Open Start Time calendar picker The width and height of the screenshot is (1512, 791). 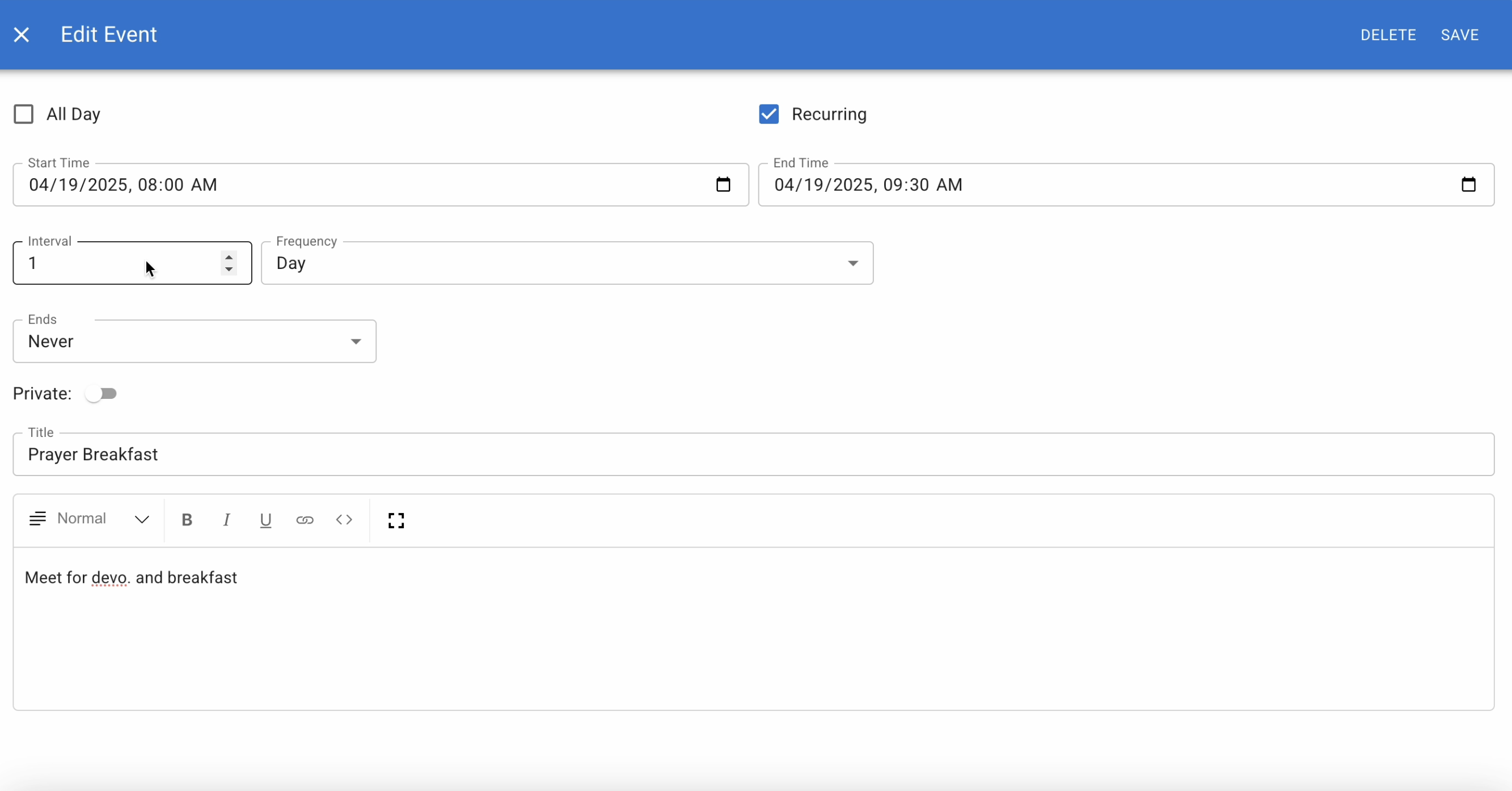pos(723,184)
